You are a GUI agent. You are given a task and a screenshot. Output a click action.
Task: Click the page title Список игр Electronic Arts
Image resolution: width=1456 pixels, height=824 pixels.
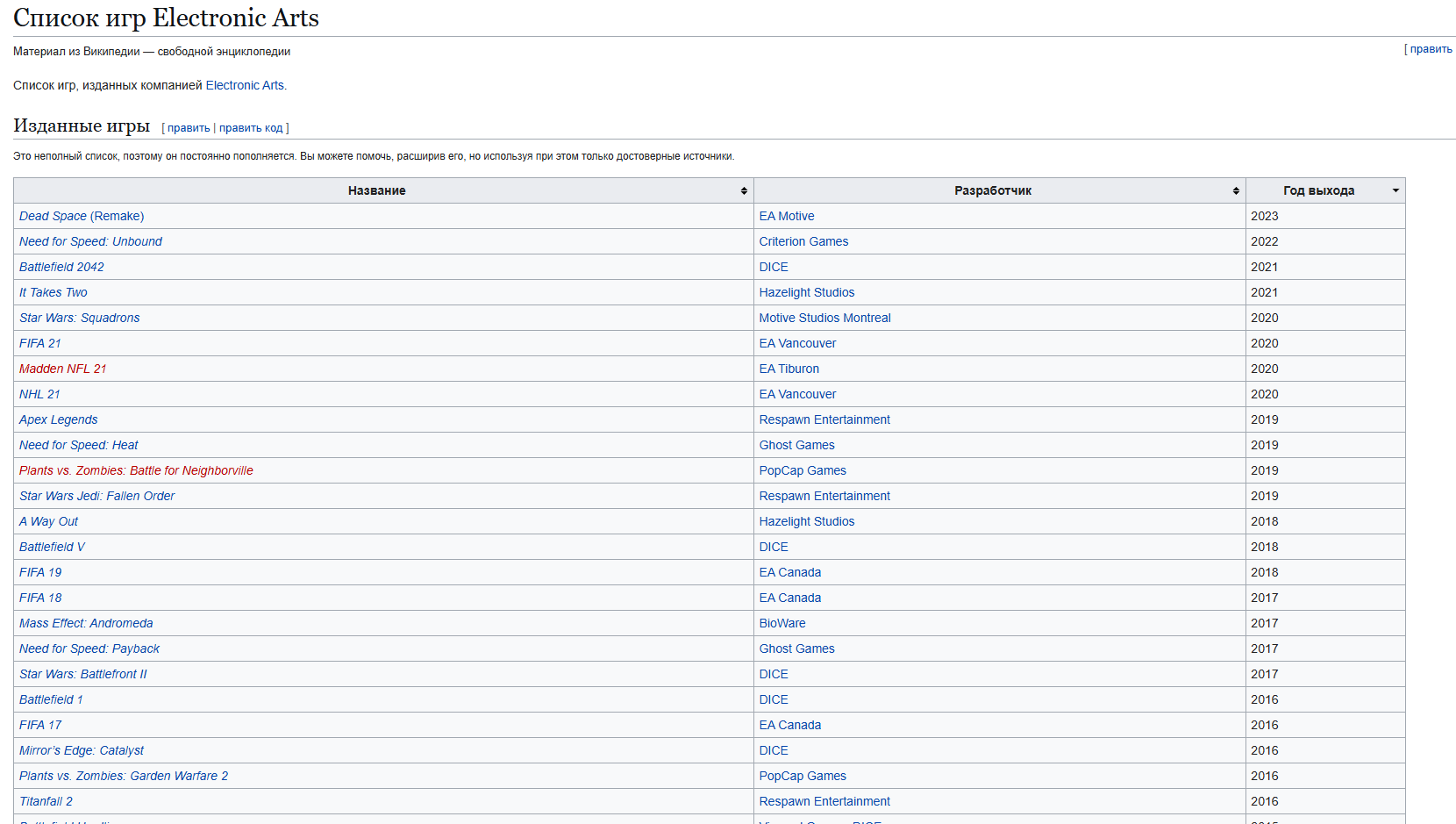pyautogui.click(x=166, y=18)
